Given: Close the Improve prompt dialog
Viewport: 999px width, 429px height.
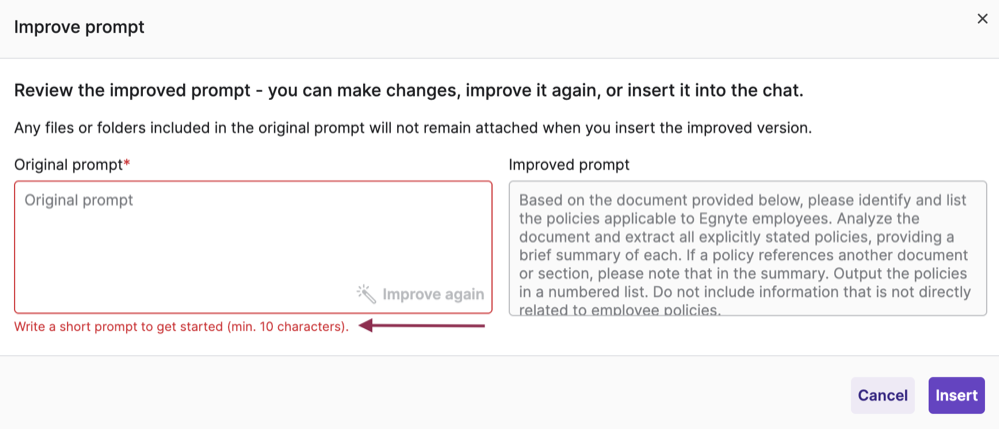Looking at the screenshot, I should click(982, 19).
